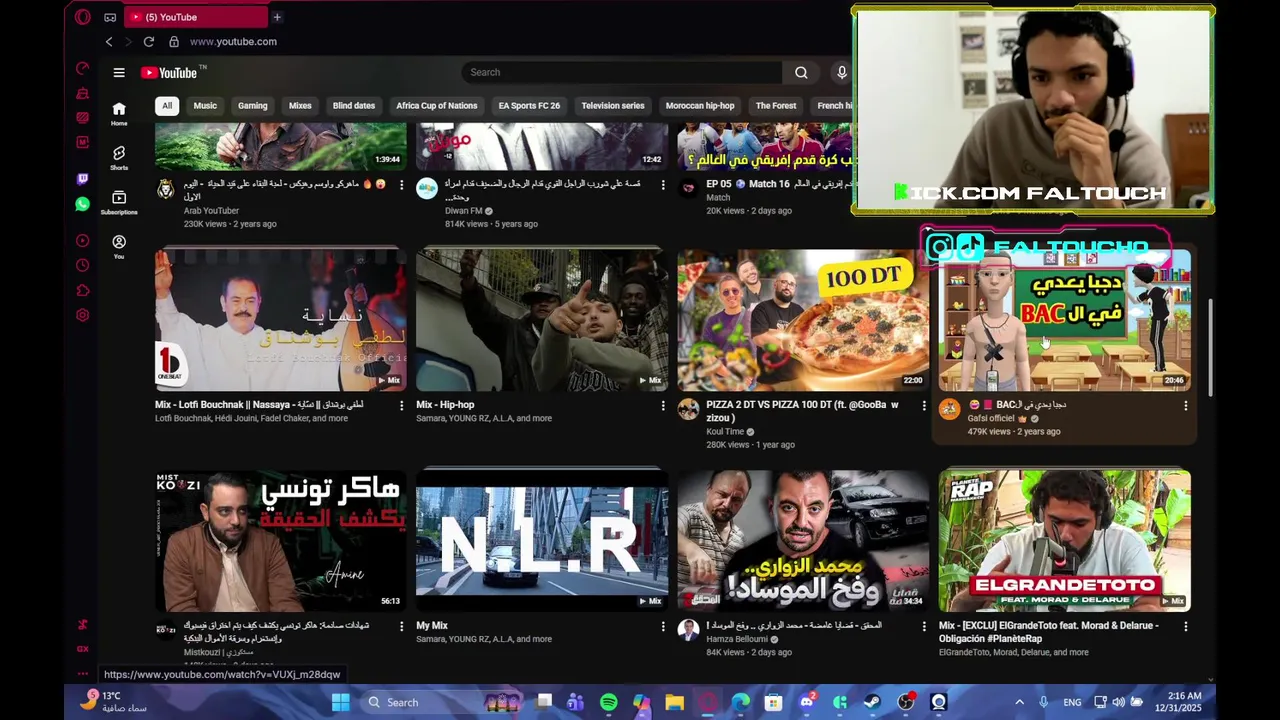Open options menu for Mix - Lotfi Bouchnak

click(x=401, y=406)
